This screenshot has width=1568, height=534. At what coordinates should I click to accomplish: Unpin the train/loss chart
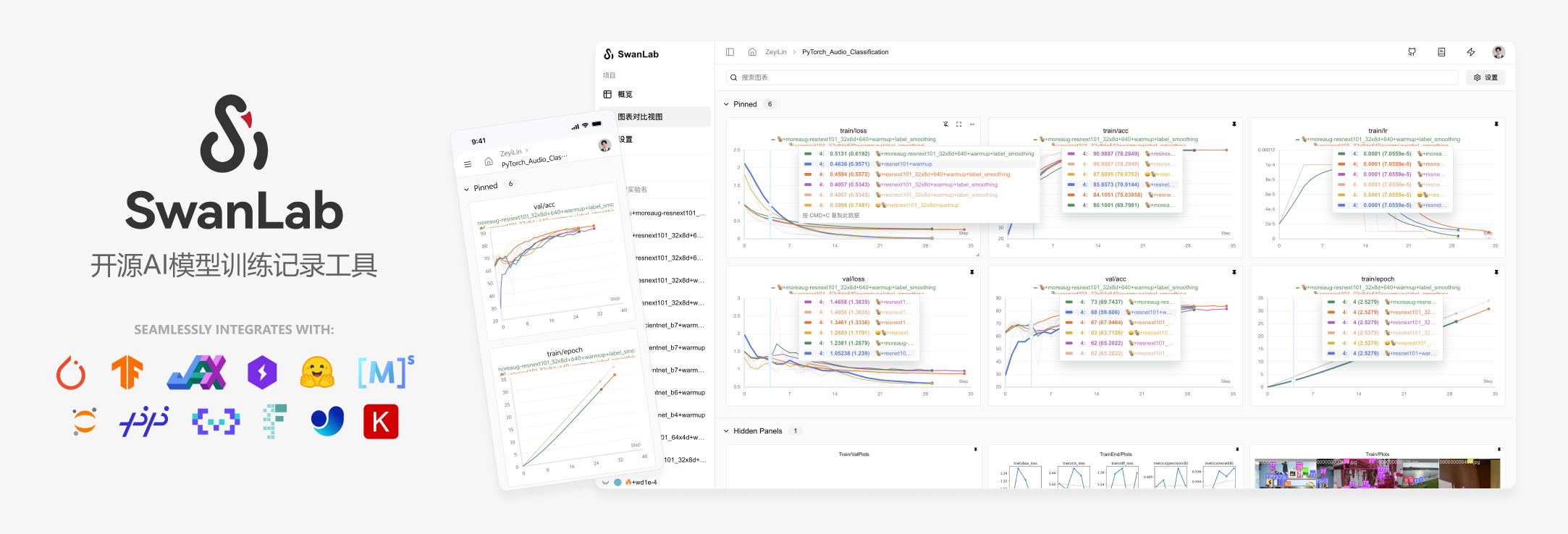[945, 124]
